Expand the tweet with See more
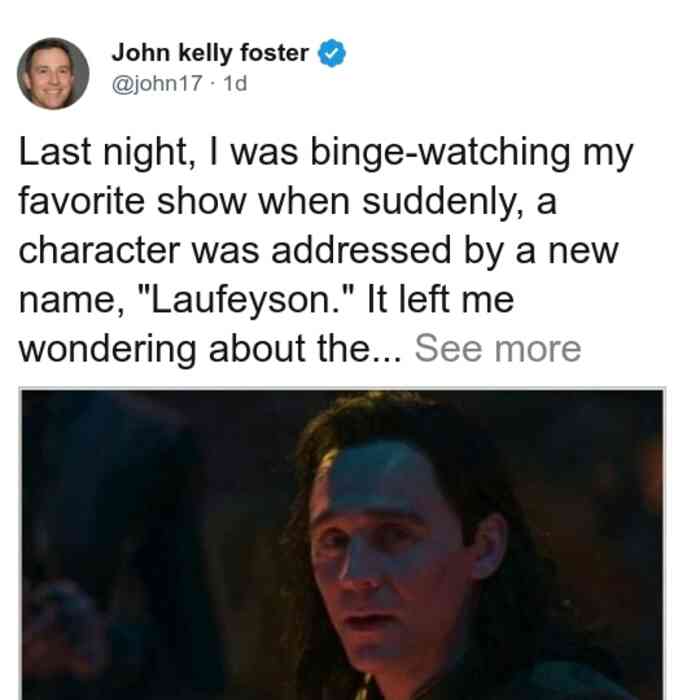The image size is (700, 700). coord(498,349)
